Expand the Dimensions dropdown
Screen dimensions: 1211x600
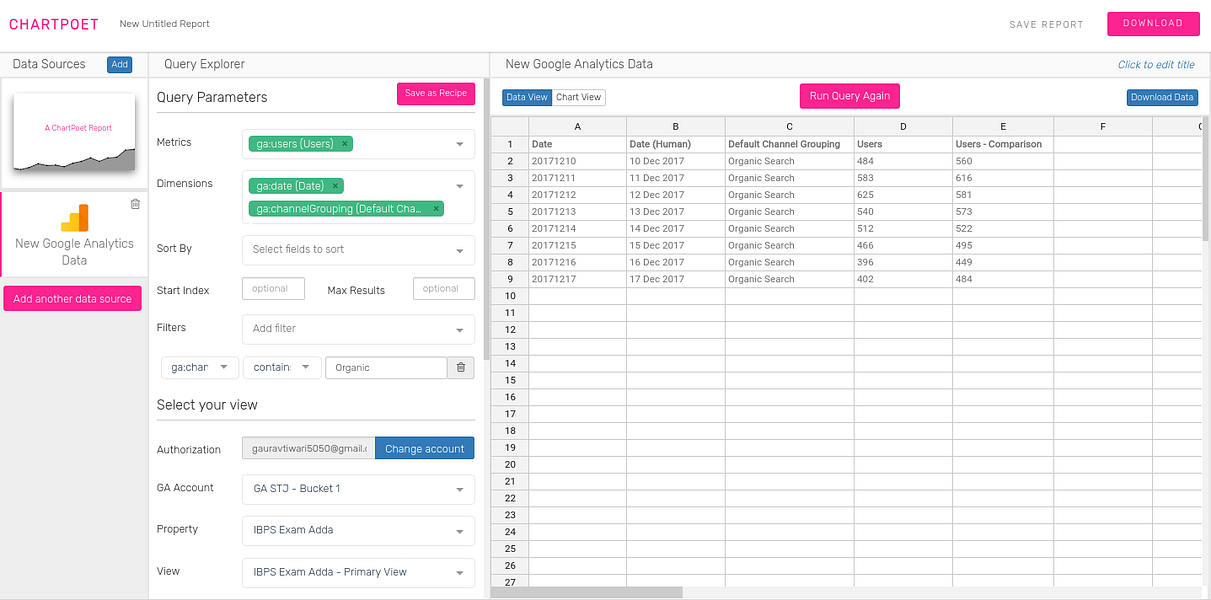click(x=460, y=186)
